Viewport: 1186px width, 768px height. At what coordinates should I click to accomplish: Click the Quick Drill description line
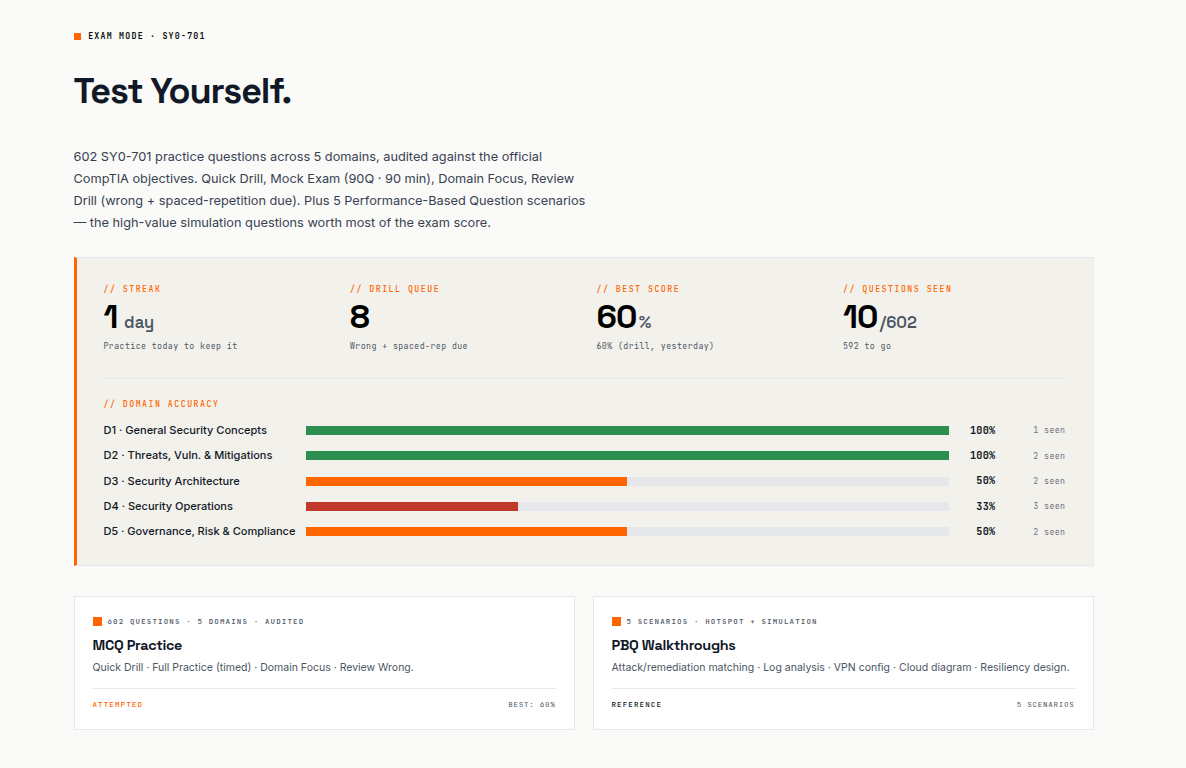coord(253,667)
